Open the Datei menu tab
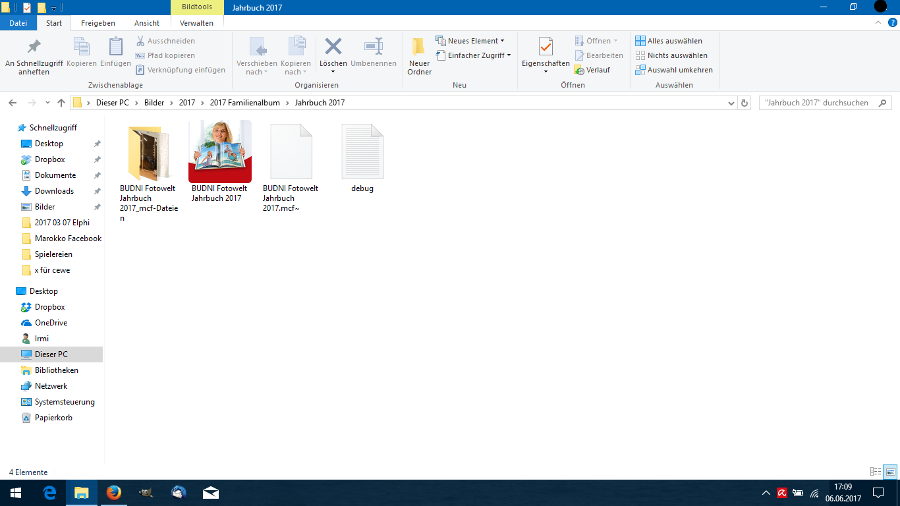The height and width of the screenshot is (506, 900). 18,23
